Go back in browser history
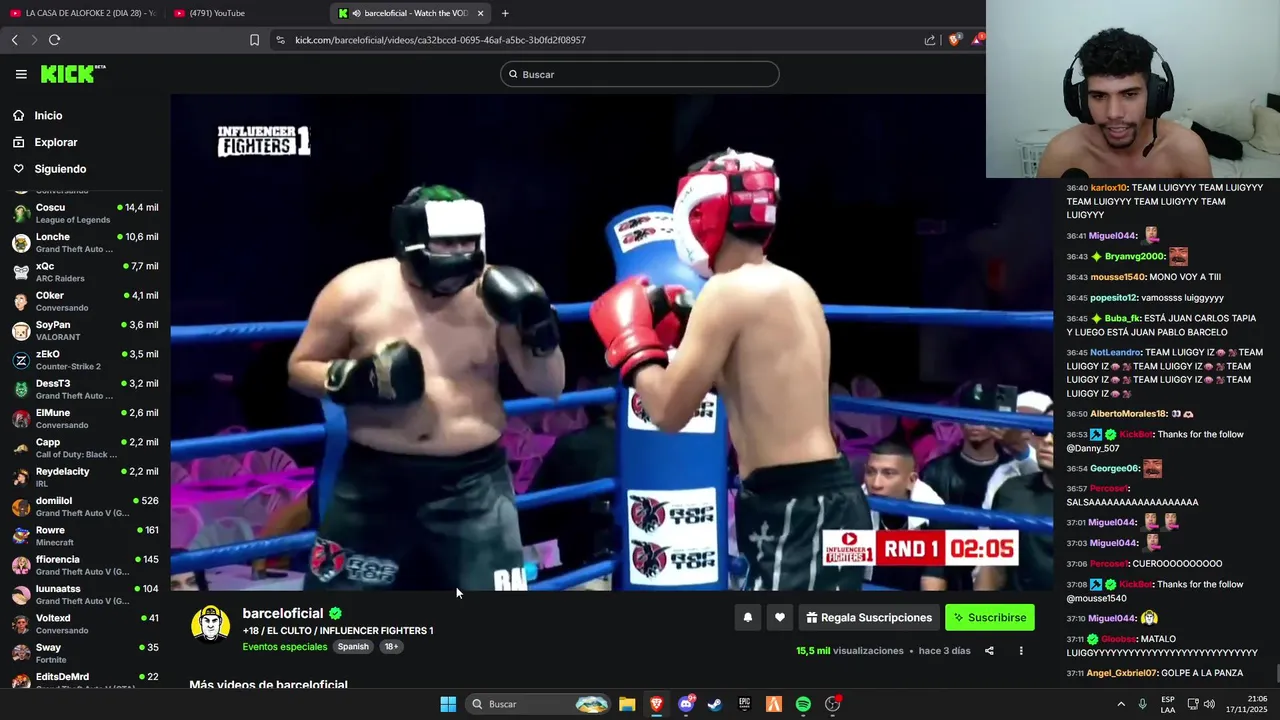The height and width of the screenshot is (720, 1280). (15, 40)
